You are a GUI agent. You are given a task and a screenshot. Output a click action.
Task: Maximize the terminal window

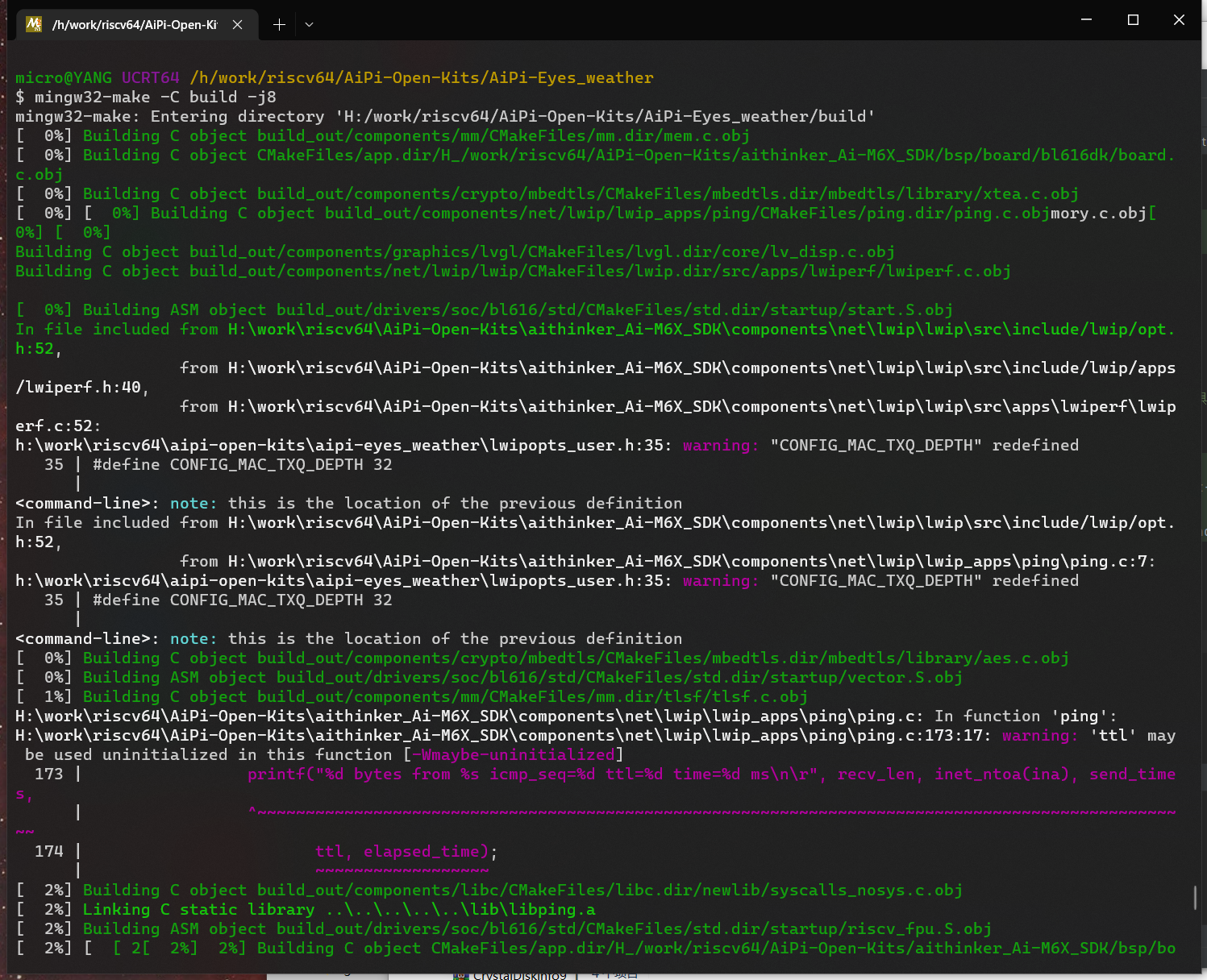tap(1133, 20)
